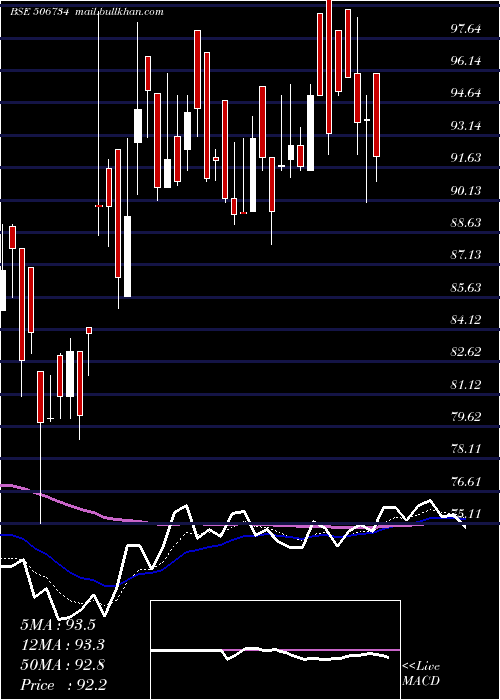This screenshot has width=500, height=700.
Task: Click the BSE 506734 ticker label
Action: point(40,12)
